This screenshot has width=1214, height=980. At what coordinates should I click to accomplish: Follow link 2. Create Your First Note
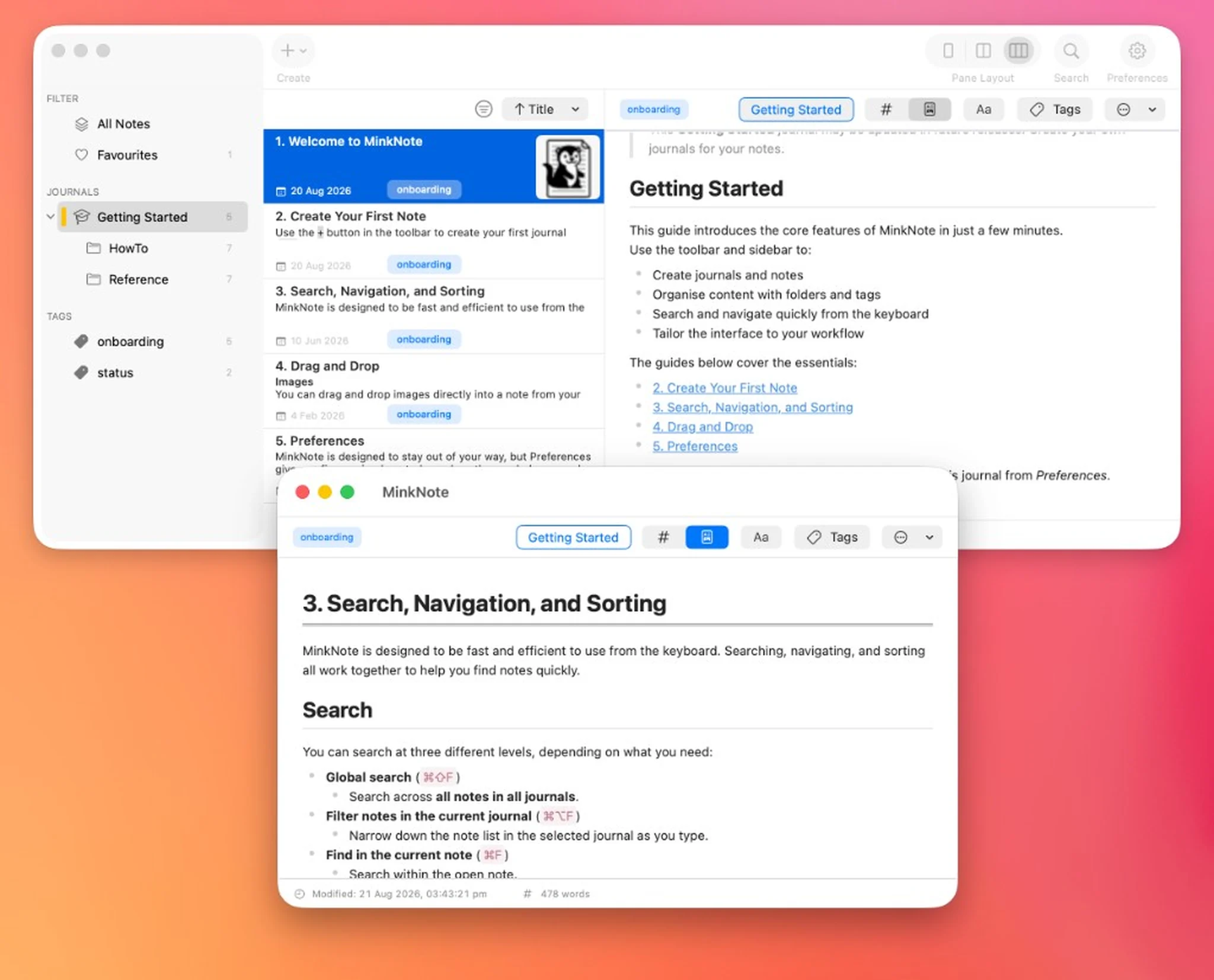tap(724, 387)
